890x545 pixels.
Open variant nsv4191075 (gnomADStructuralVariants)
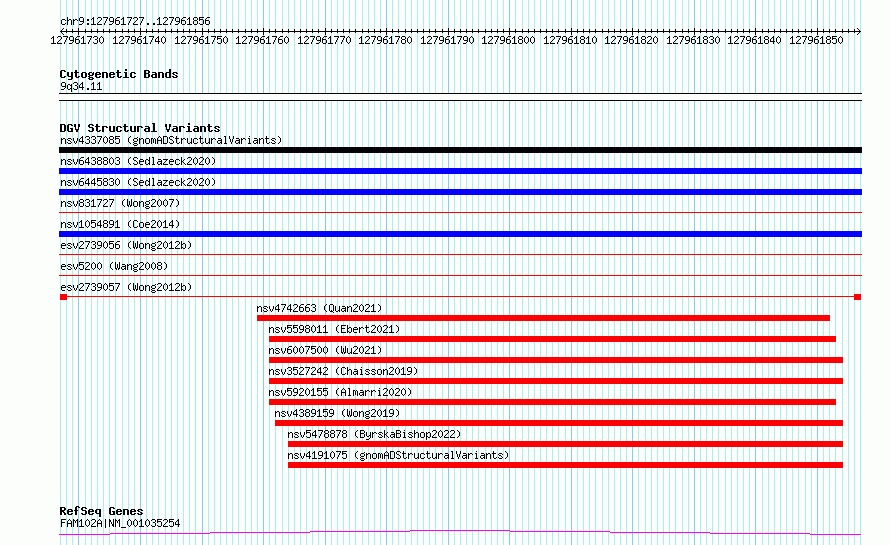(398, 455)
